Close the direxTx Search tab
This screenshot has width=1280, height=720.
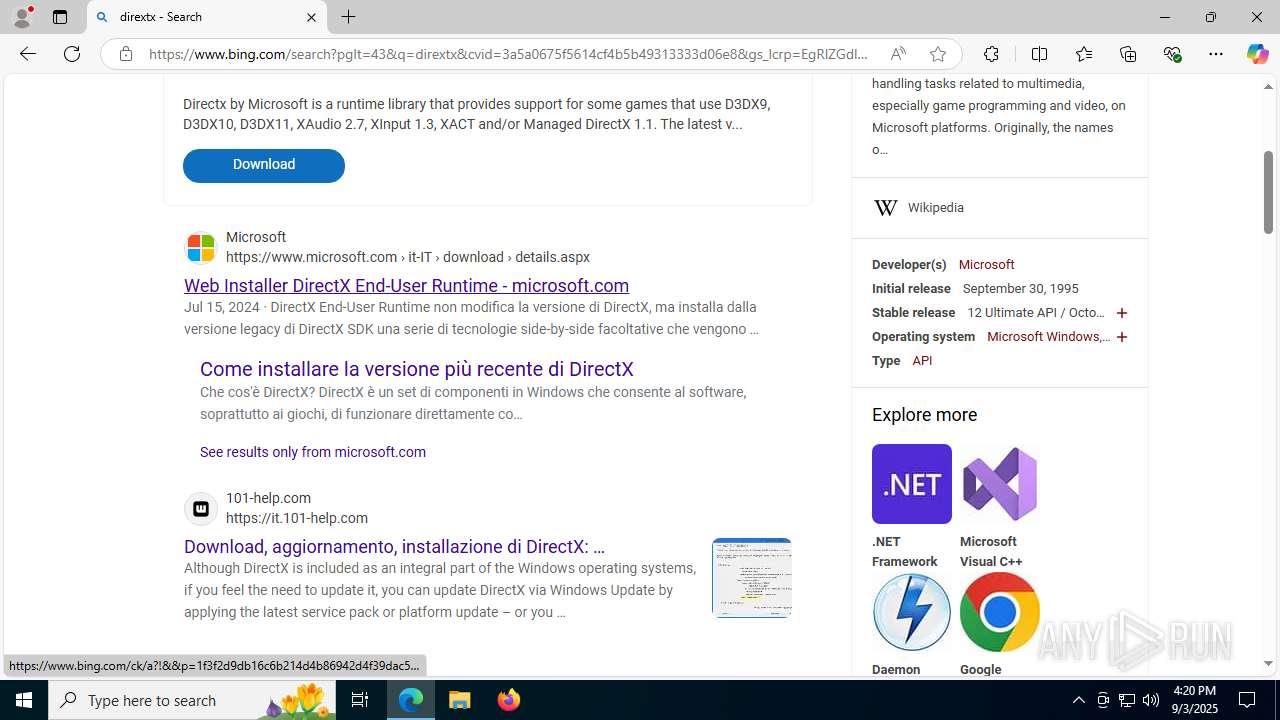(311, 17)
